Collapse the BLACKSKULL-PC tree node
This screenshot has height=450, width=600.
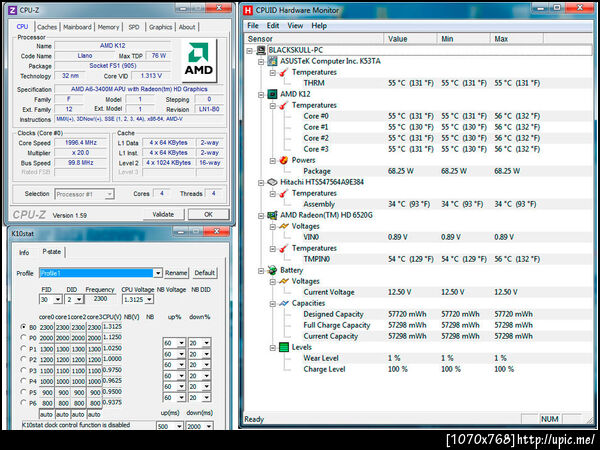[250, 51]
